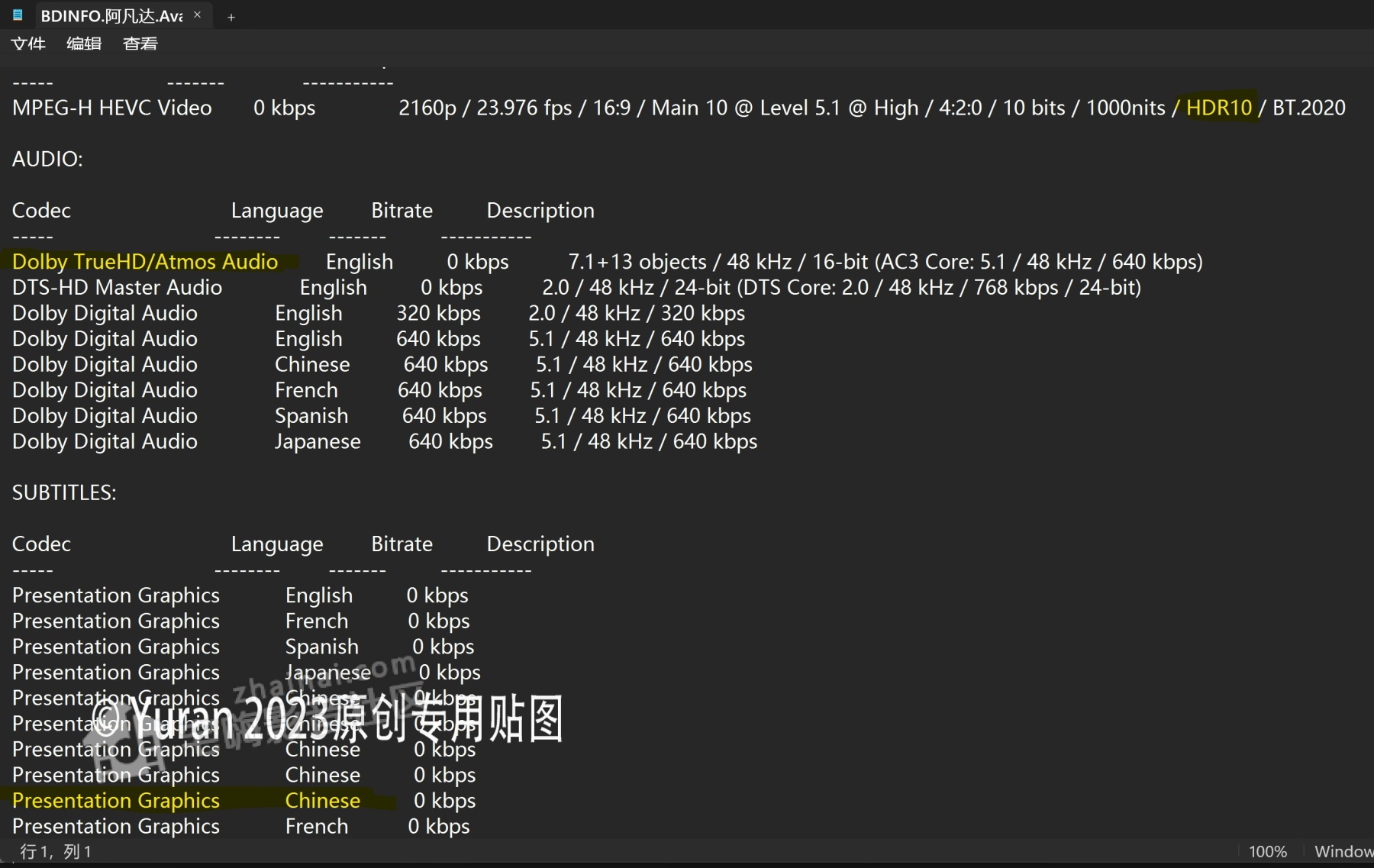
Task: Click the BT.2020 text in video line
Action: (1308, 108)
